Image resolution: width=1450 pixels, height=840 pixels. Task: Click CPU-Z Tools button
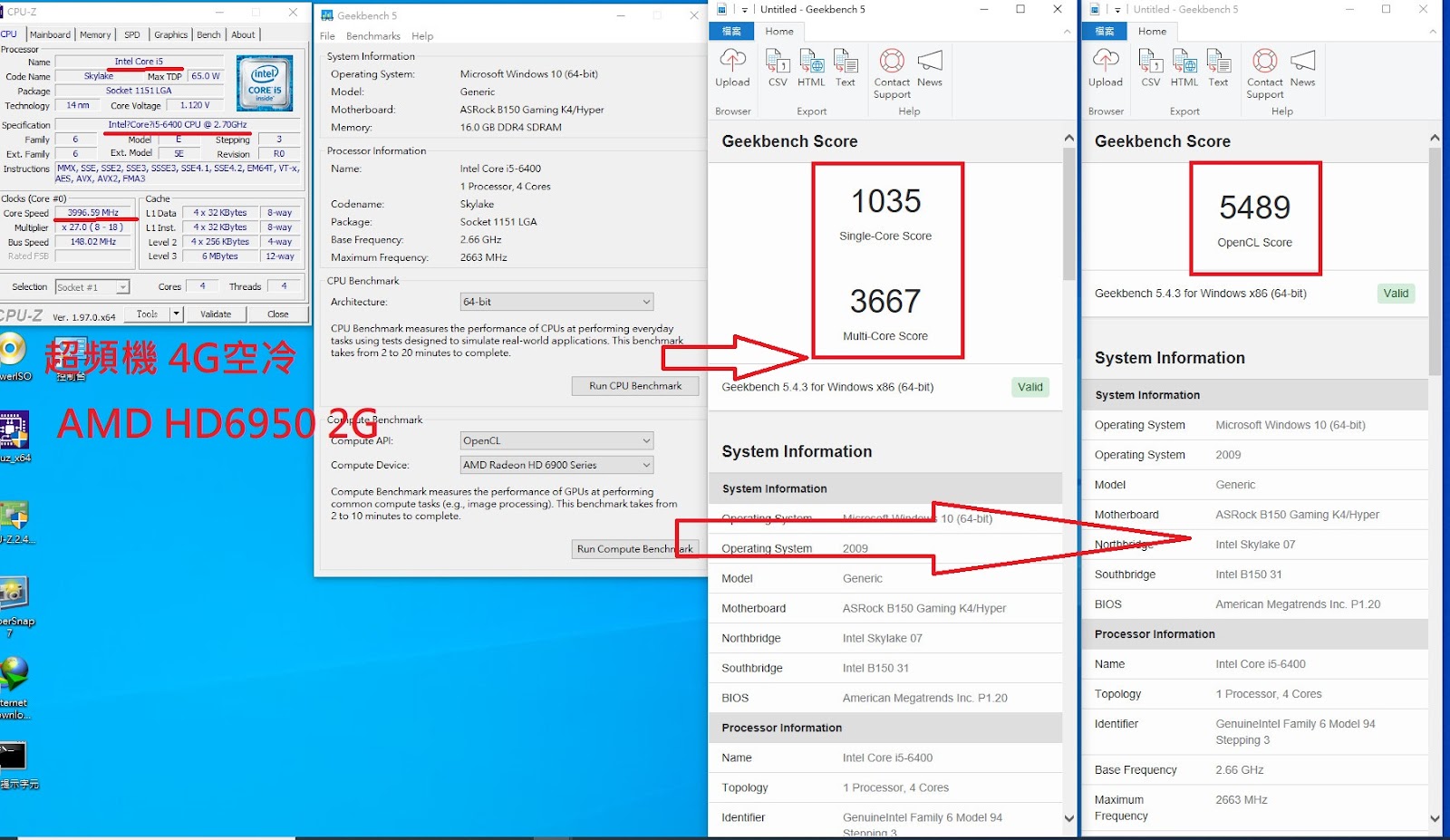click(x=147, y=314)
